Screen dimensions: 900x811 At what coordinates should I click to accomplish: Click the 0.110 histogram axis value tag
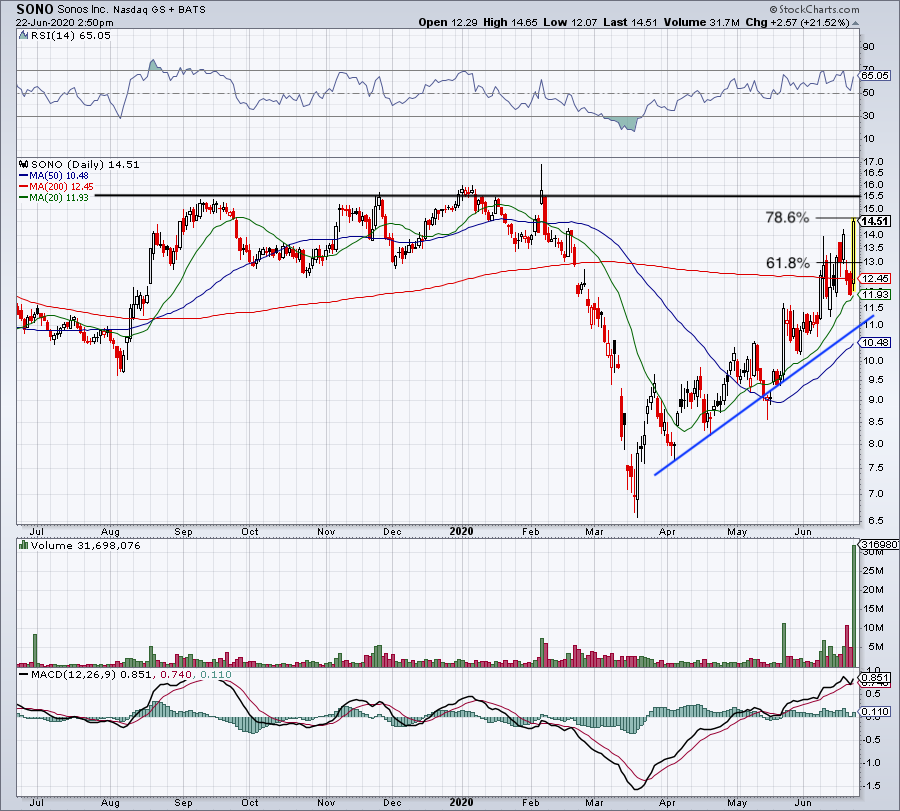(x=875, y=712)
